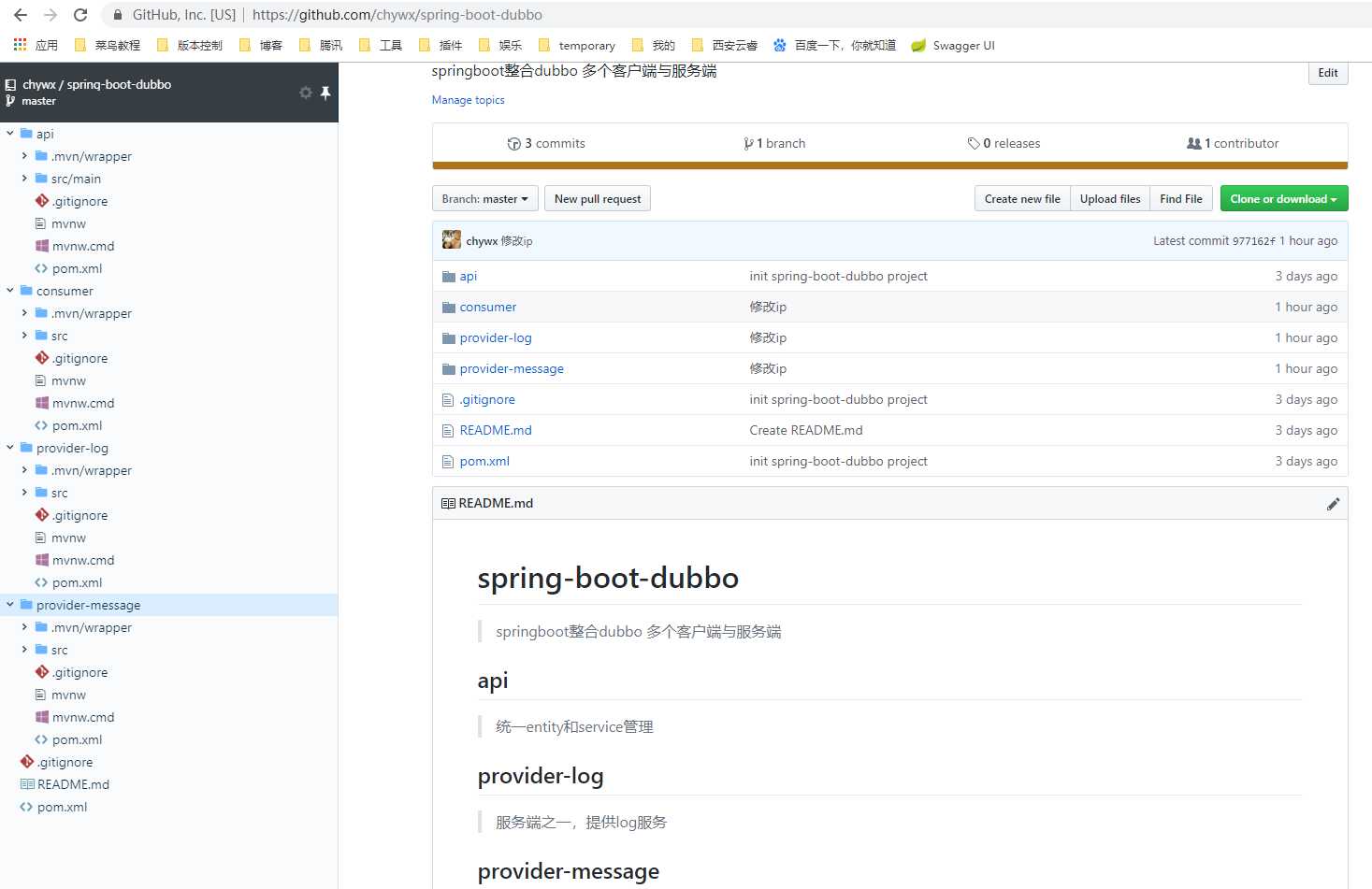1372x889 pixels.
Task: Expand src under consumer
Action: click(24, 336)
